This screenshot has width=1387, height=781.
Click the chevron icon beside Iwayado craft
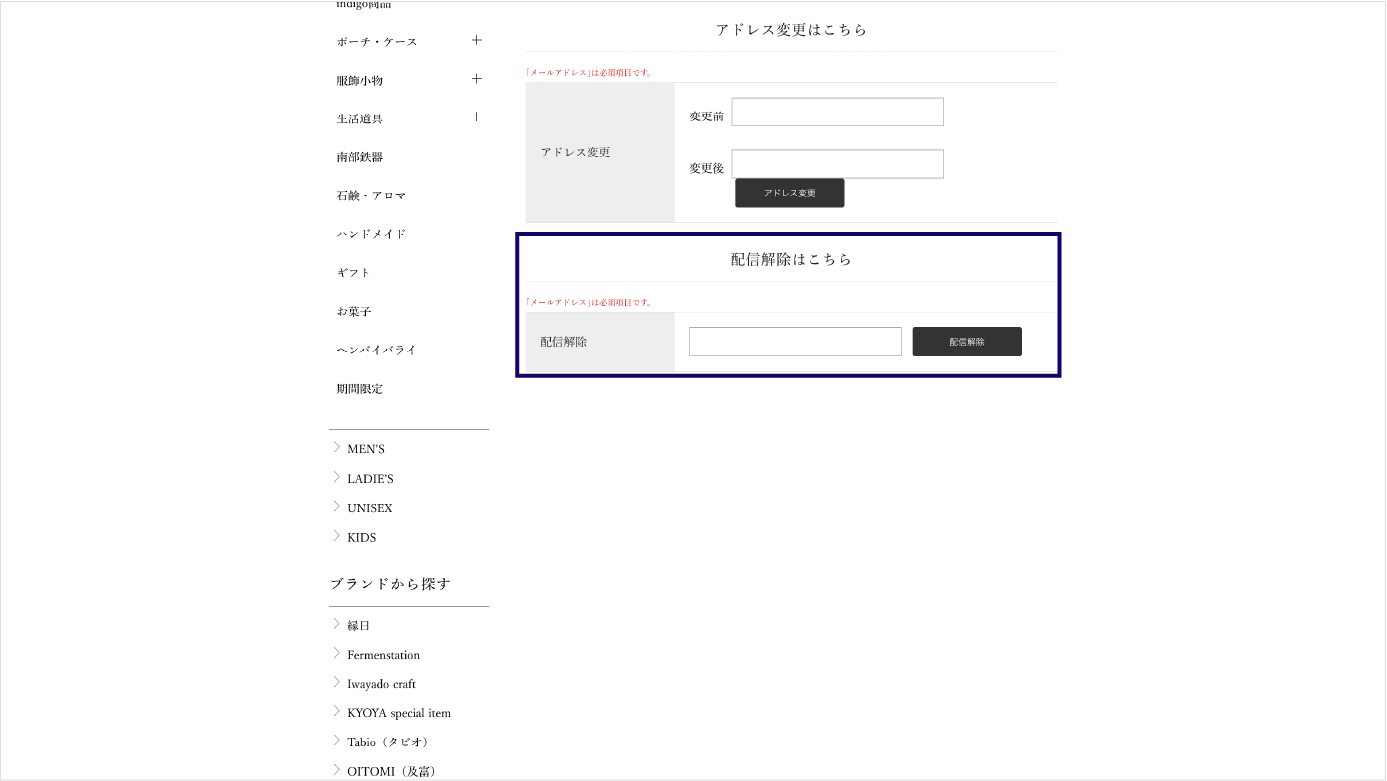click(337, 683)
